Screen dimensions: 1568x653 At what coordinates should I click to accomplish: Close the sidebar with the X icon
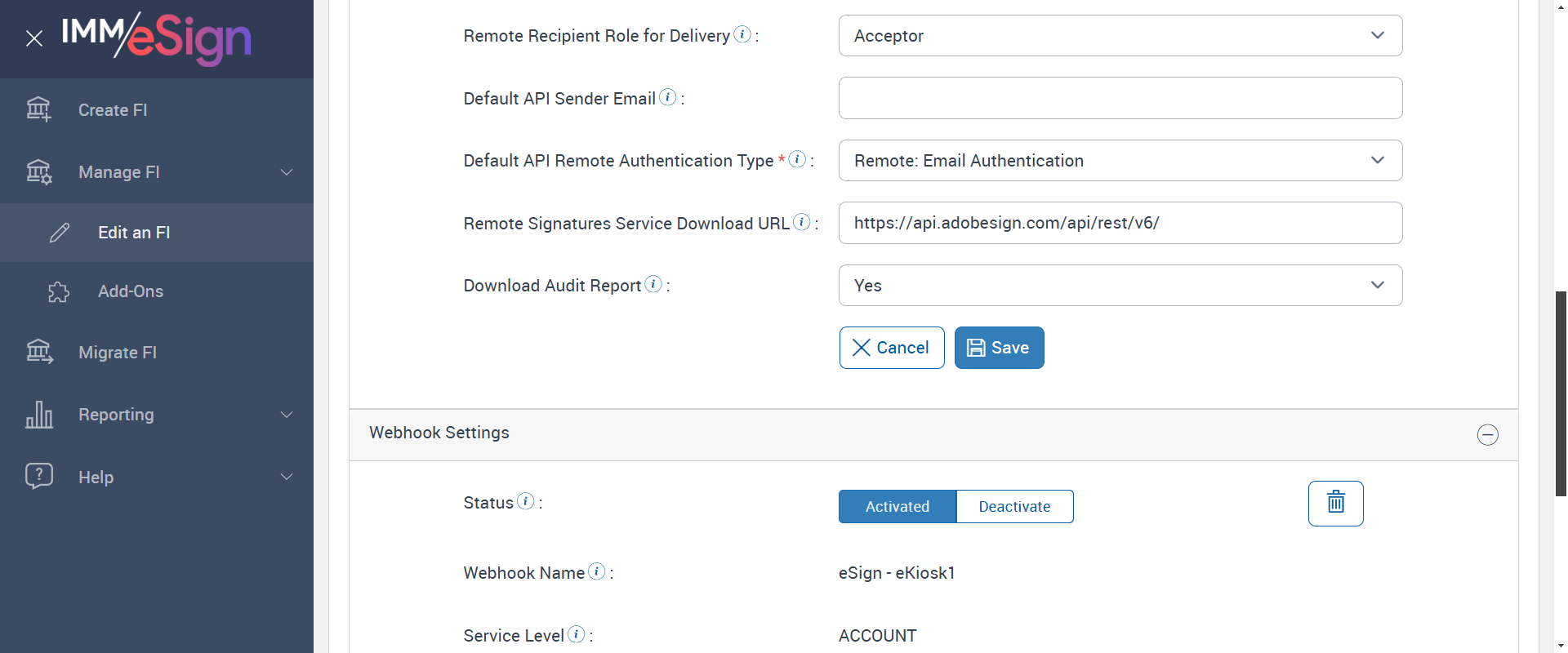34,38
